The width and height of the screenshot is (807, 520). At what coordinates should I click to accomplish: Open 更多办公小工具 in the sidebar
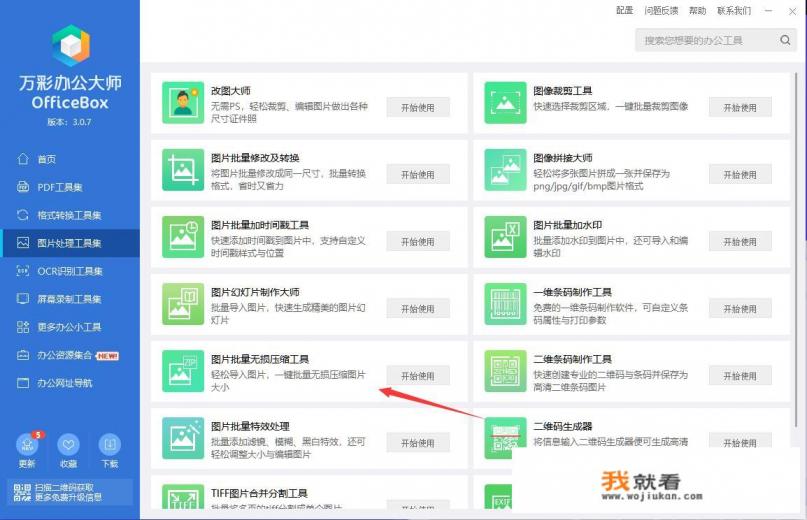click(x=71, y=327)
